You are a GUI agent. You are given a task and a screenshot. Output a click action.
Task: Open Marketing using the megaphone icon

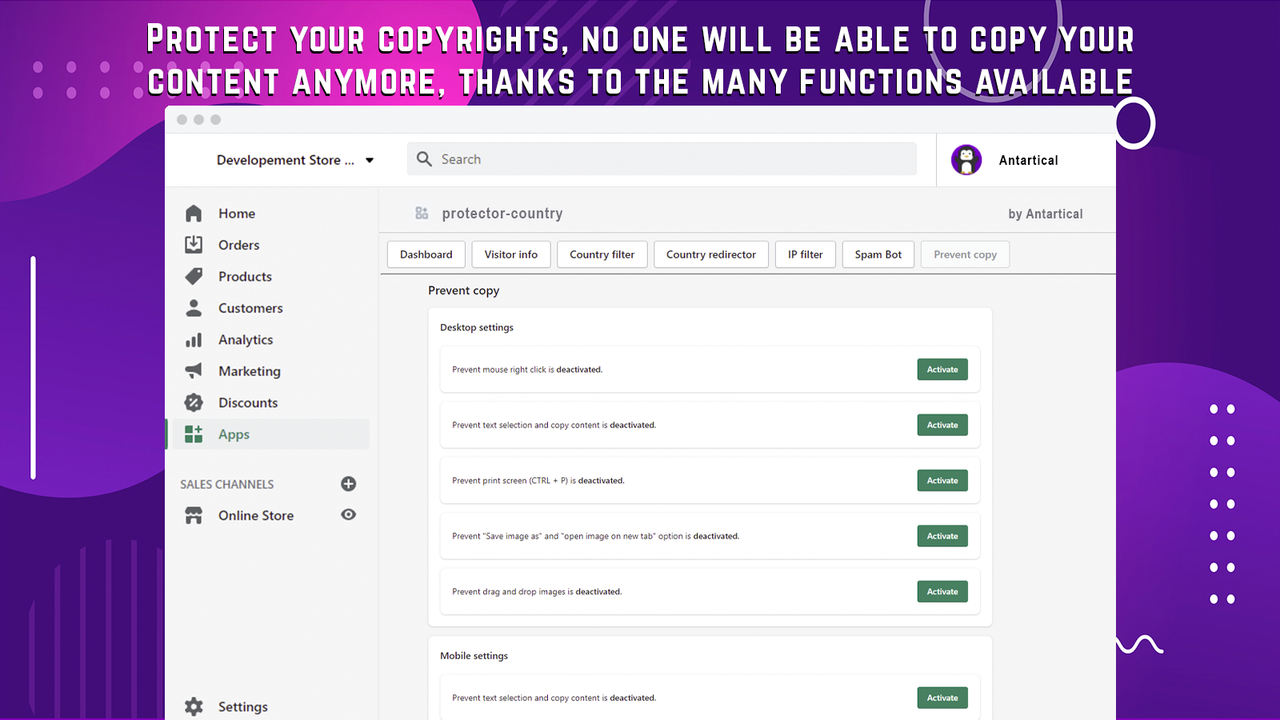pyautogui.click(x=193, y=371)
